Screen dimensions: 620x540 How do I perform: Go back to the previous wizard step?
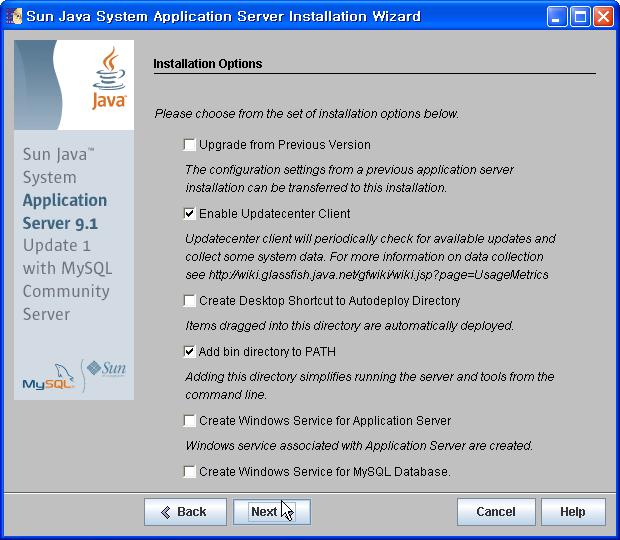click(x=185, y=512)
